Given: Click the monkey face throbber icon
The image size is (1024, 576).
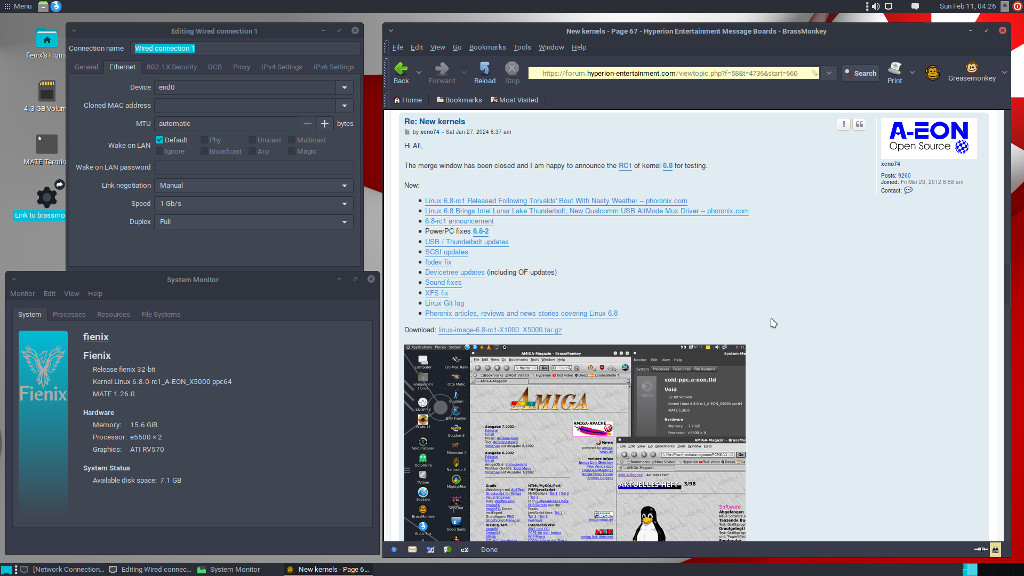Looking at the screenshot, I should (933, 72).
